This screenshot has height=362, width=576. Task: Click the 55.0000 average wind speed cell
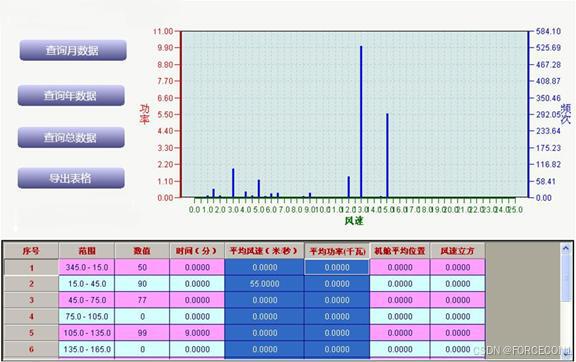click(264, 284)
